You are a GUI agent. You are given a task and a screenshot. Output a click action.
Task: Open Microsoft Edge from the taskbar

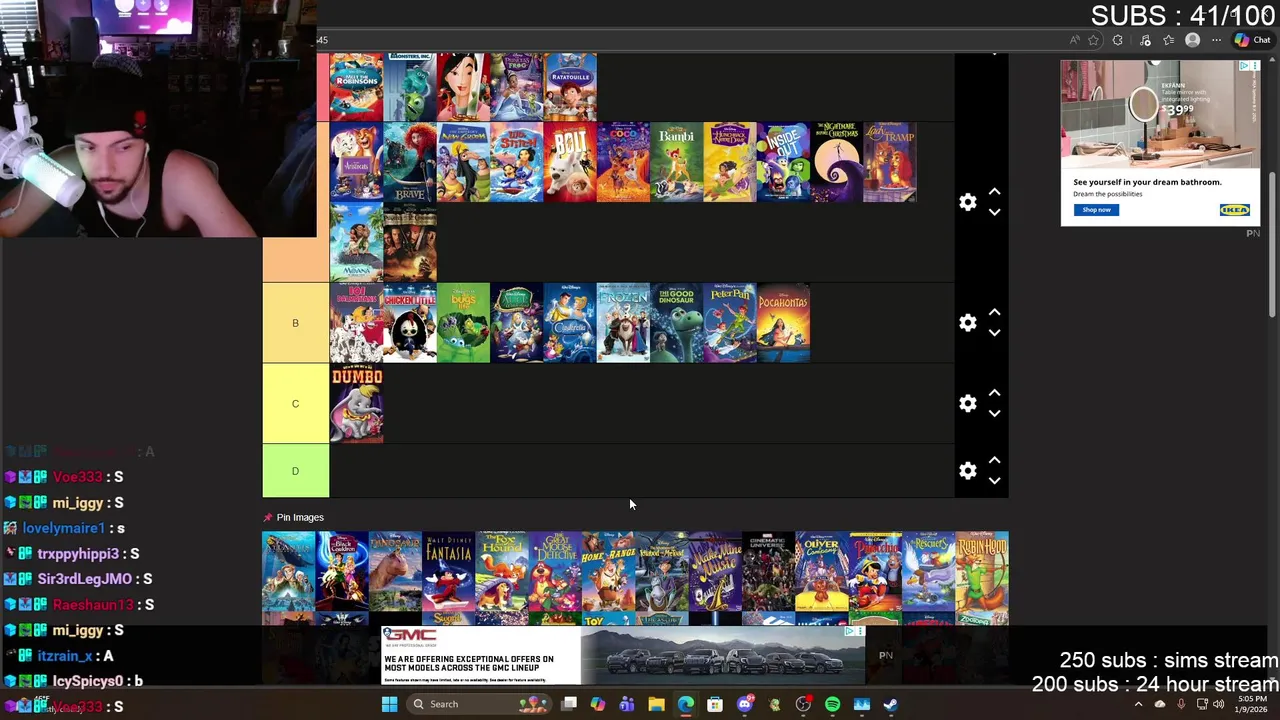[x=685, y=704]
